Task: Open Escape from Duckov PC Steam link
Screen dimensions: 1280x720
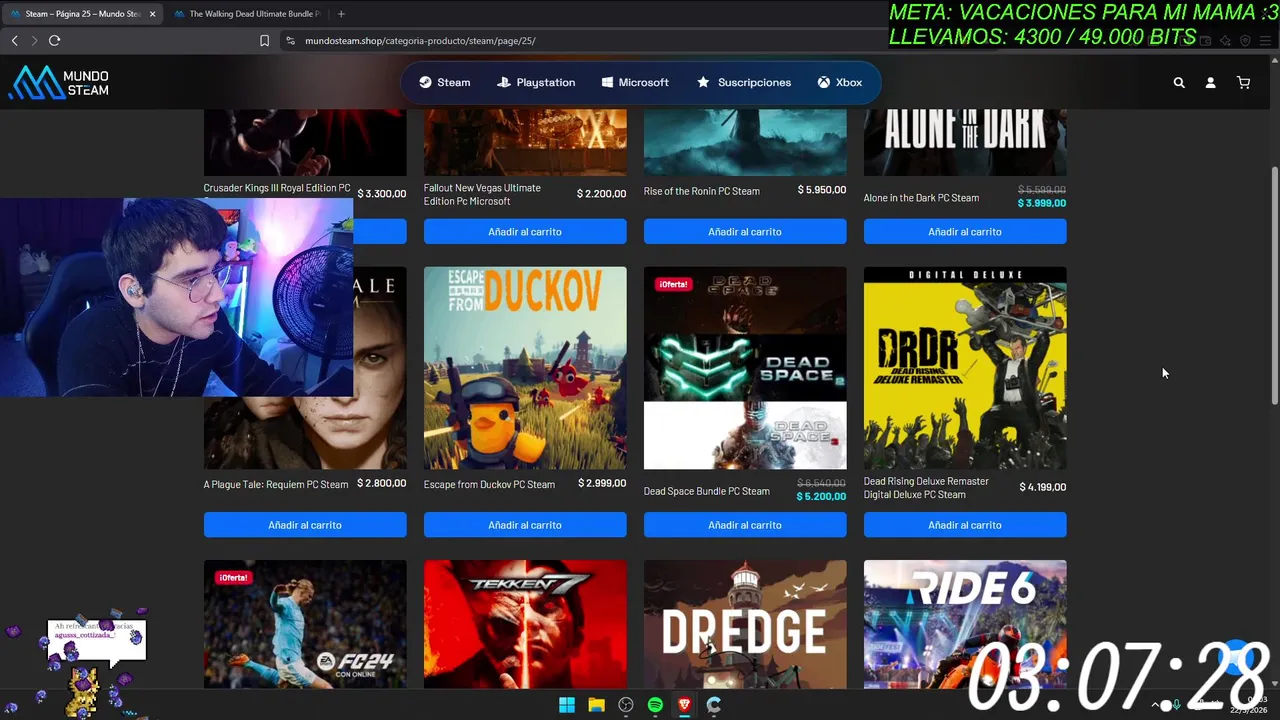Action: [489, 485]
